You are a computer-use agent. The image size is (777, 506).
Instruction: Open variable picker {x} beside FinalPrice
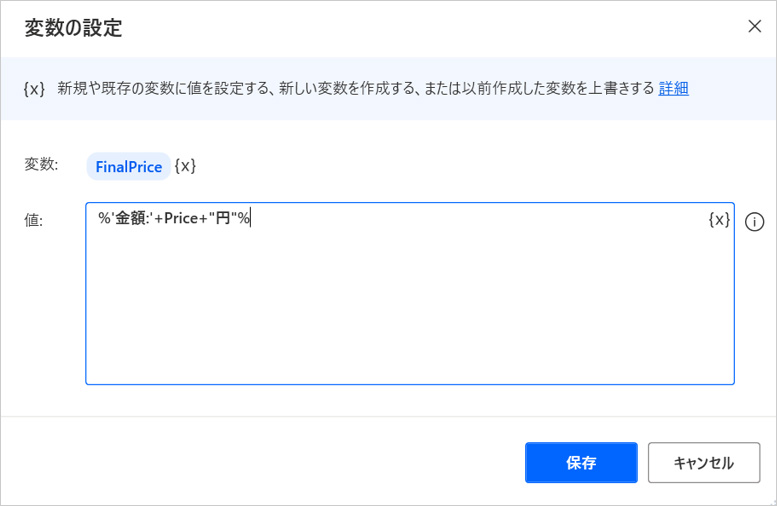(185, 166)
